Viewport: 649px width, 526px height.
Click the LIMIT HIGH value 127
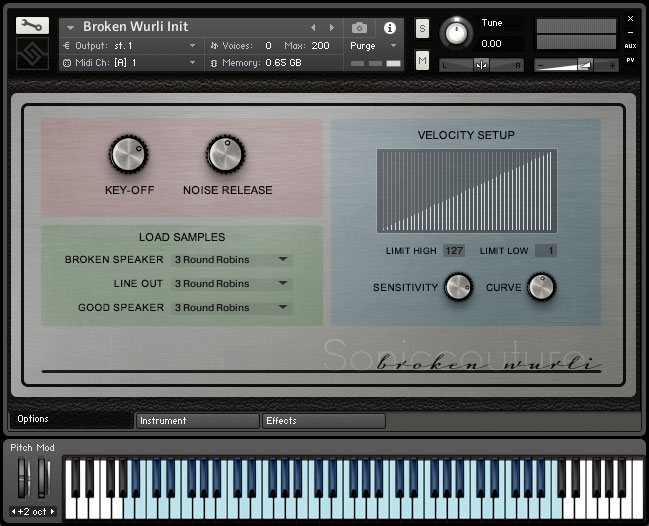click(x=454, y=251)
